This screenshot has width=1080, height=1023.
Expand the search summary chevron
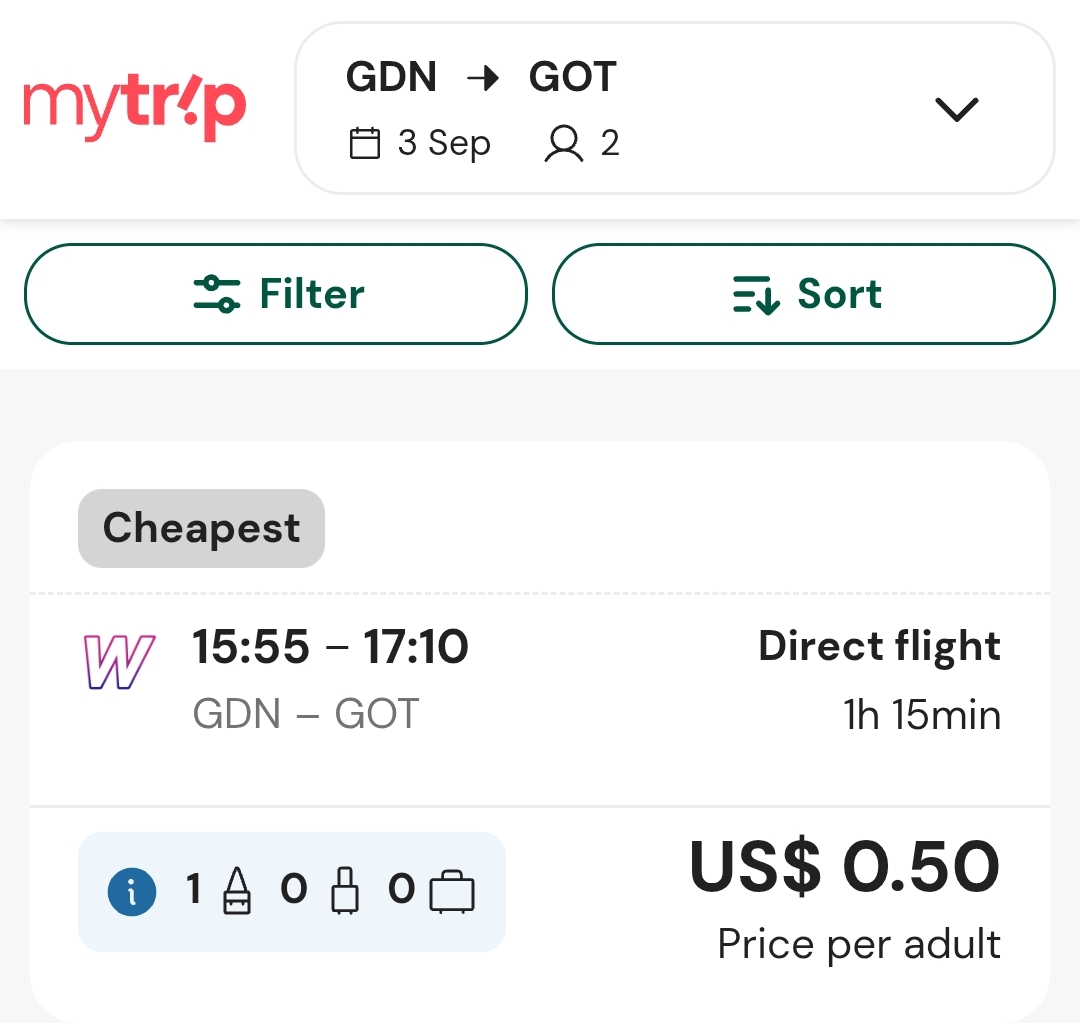(956, 109)
